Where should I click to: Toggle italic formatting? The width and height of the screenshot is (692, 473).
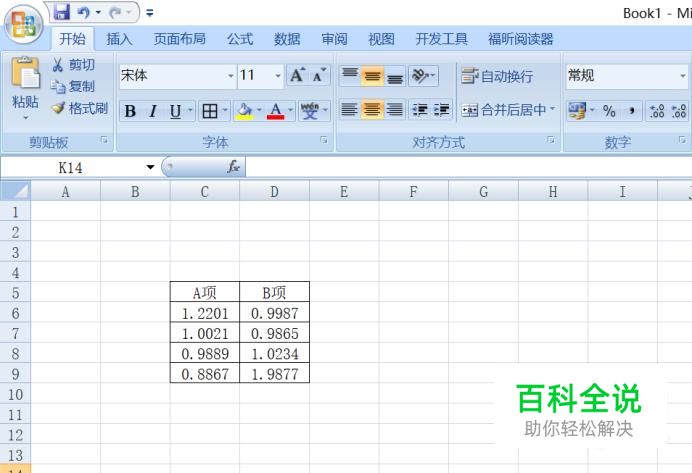[x=153, y=111]
